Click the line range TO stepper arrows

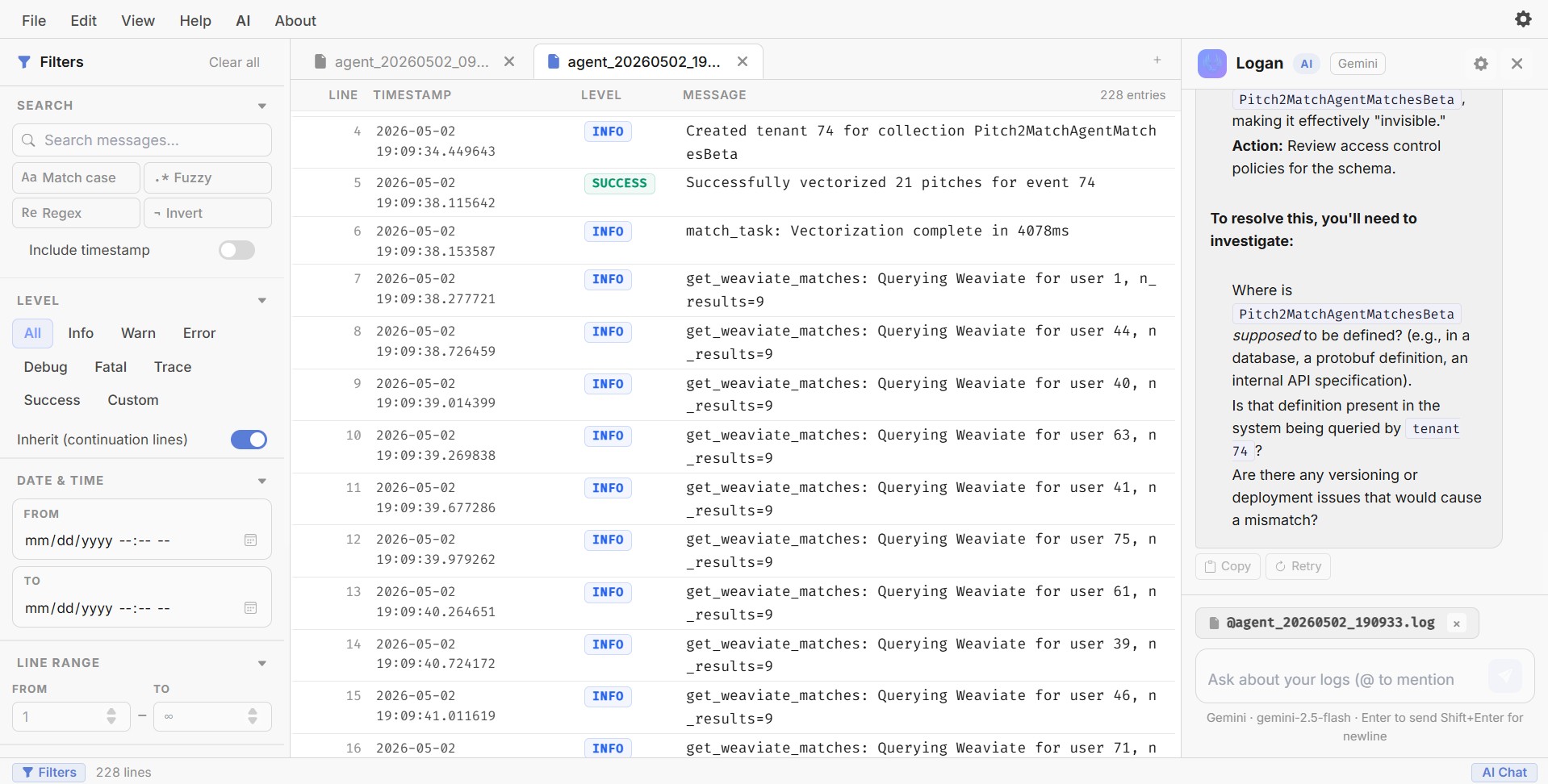pyautogui.click(x=253, y=716)
